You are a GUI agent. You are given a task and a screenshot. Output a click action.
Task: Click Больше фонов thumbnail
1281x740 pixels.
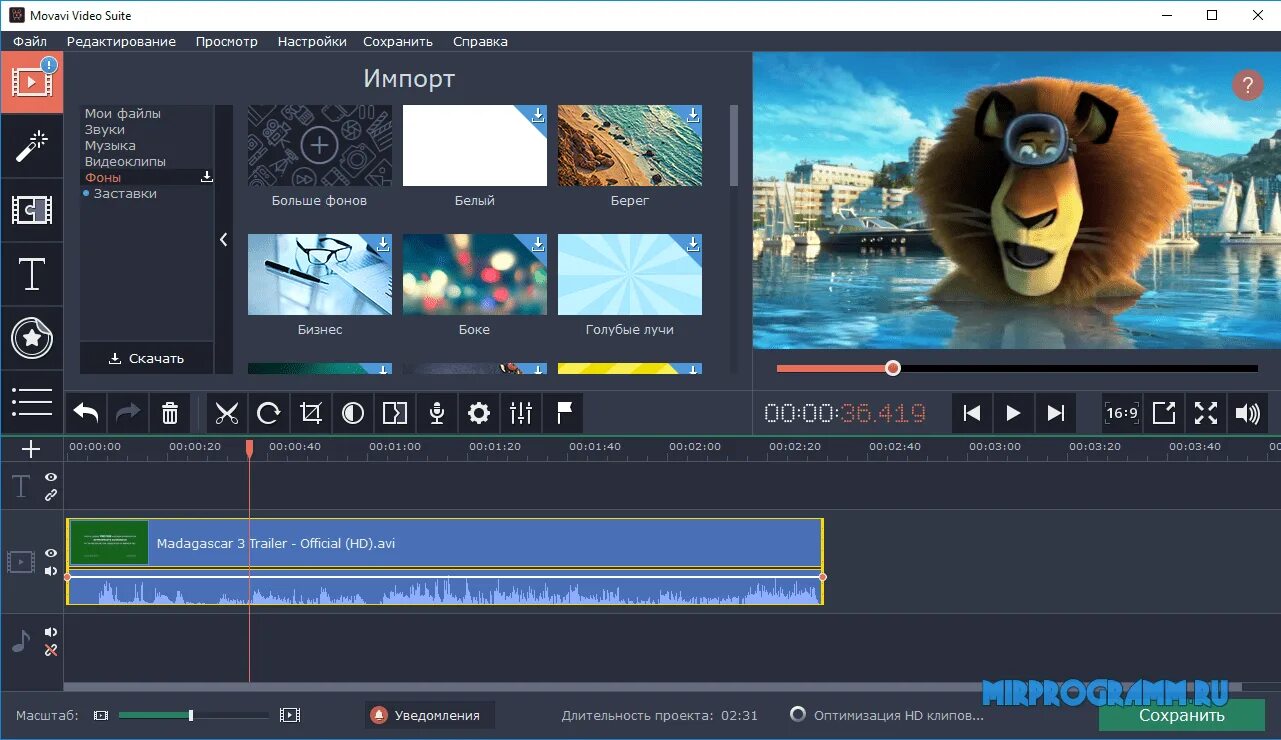click(319, 146)
